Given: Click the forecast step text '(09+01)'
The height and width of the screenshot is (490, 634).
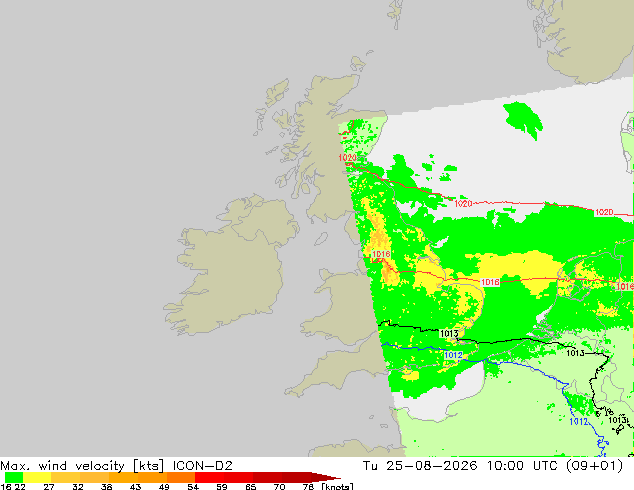Looking at the screenshot, I should coord(594,466).
